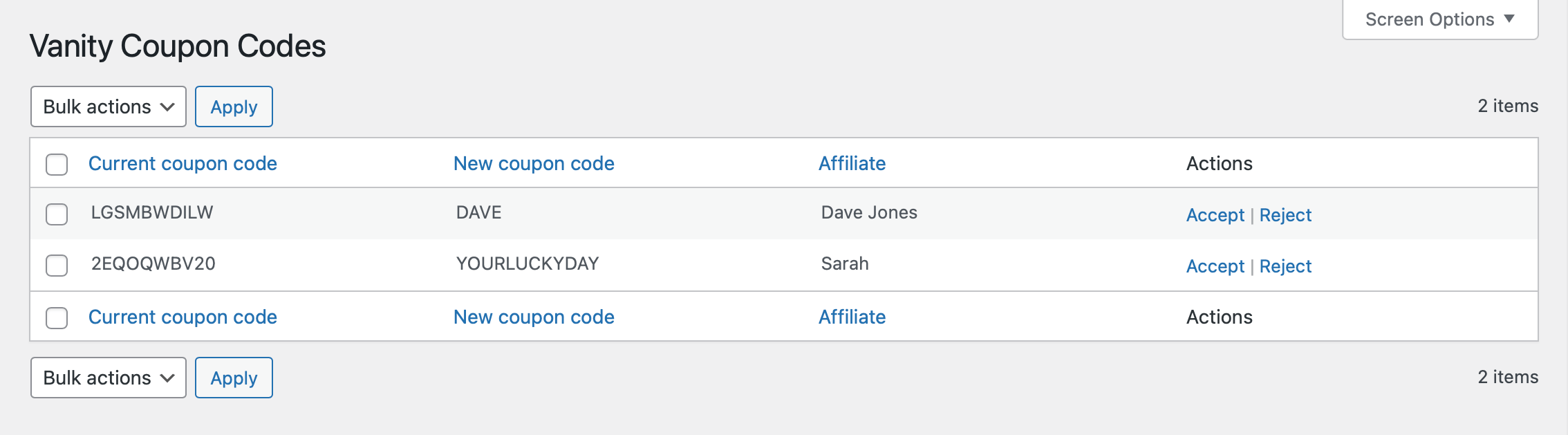The width and height of the screenshot is (1568, 435).
Task: Expand the bottom Bulk actions dropdown
Action: click(x=109, y=378)
